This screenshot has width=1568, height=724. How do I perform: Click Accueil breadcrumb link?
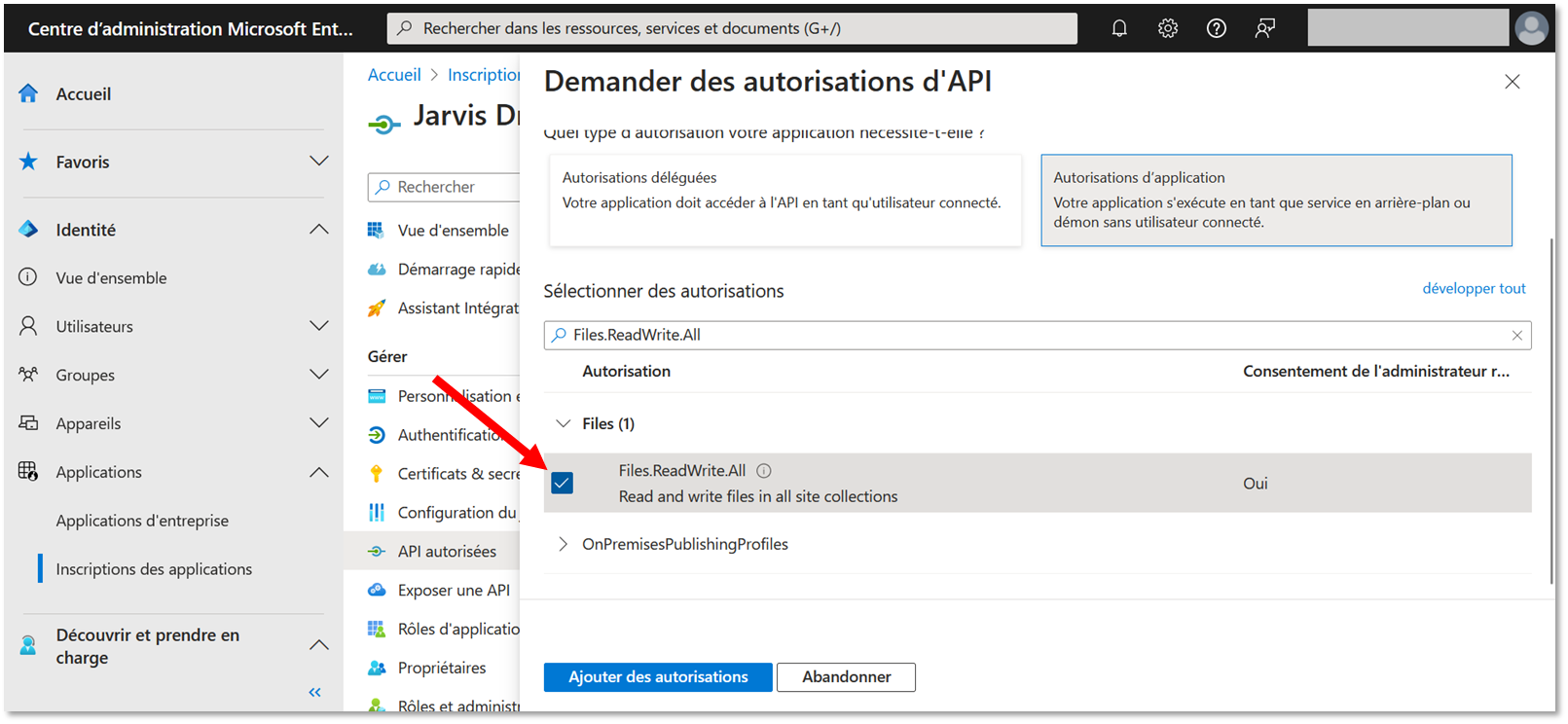pyautogui.click(x=394, y=75)
